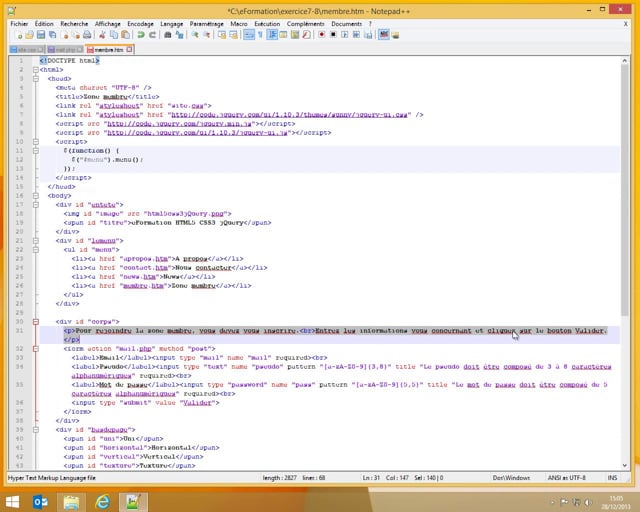The height and width of the screenshot is (512, 640).
Task: Click the Close All documents toolbar icon
Action: pos(76,35)
